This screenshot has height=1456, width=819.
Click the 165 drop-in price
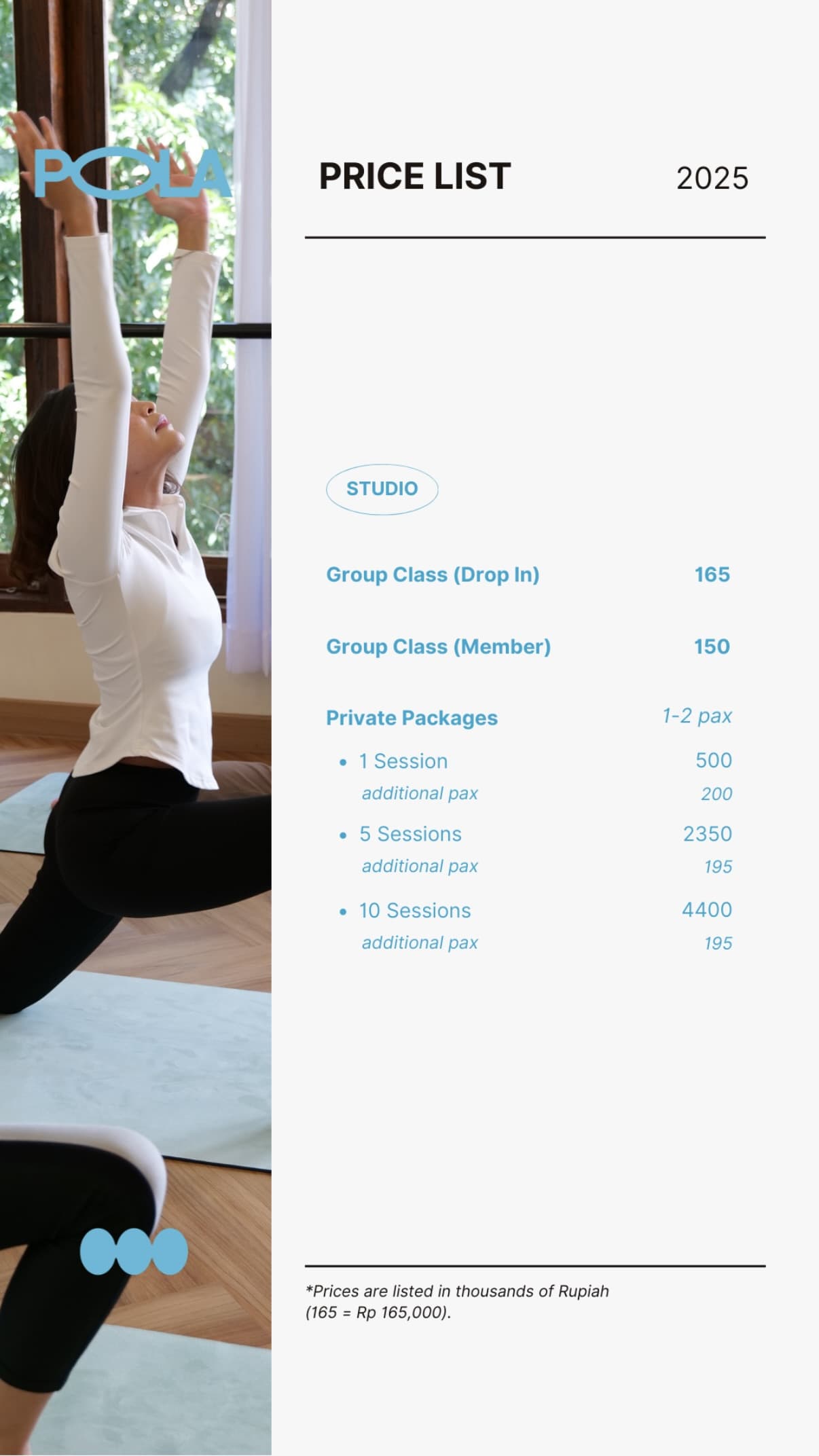point(712,575)
